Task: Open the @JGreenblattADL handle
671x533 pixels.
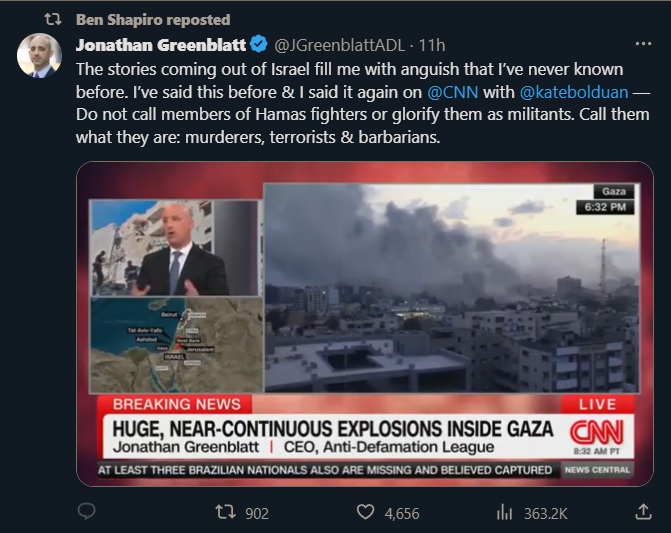Action: 339,45
